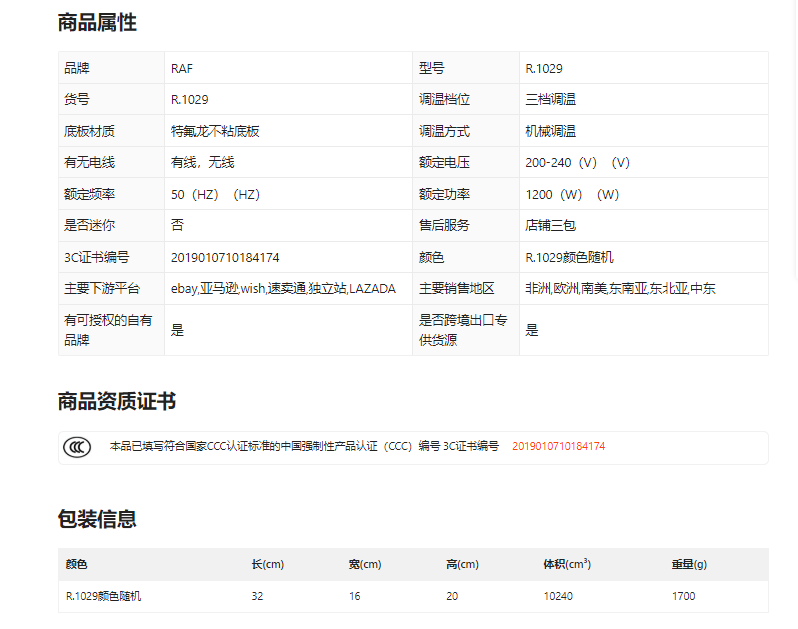Click the CCC compliance statement text
The width and height of the screenshot is (798, 629).
click(x=303, y=447)
